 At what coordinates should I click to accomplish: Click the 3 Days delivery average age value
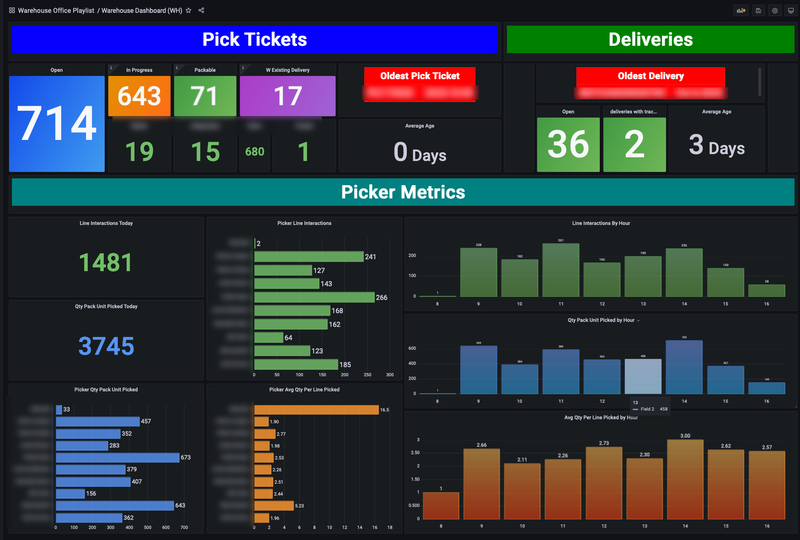[717, 145]
